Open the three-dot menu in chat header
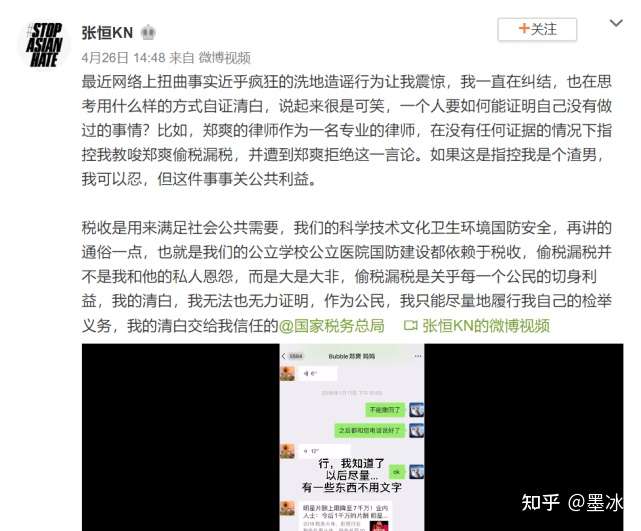 click(x=417, y=356)
